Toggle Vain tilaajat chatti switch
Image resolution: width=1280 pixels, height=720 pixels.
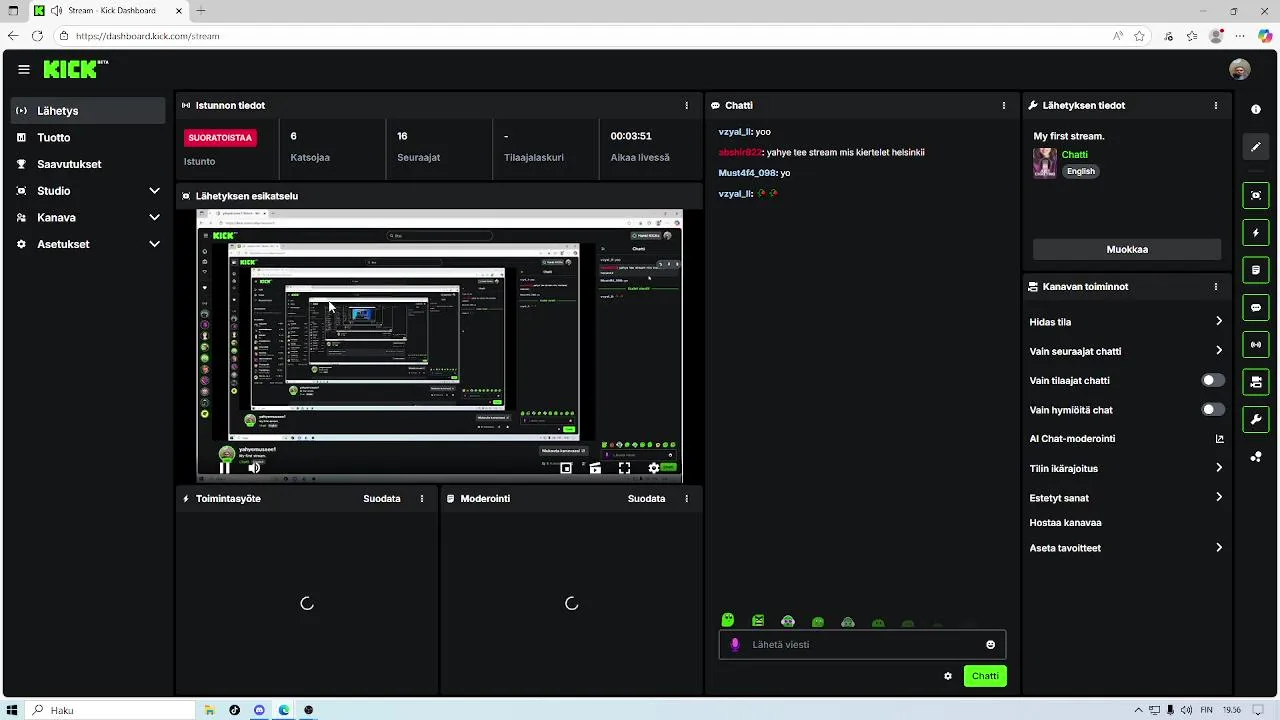(1213, 380)
